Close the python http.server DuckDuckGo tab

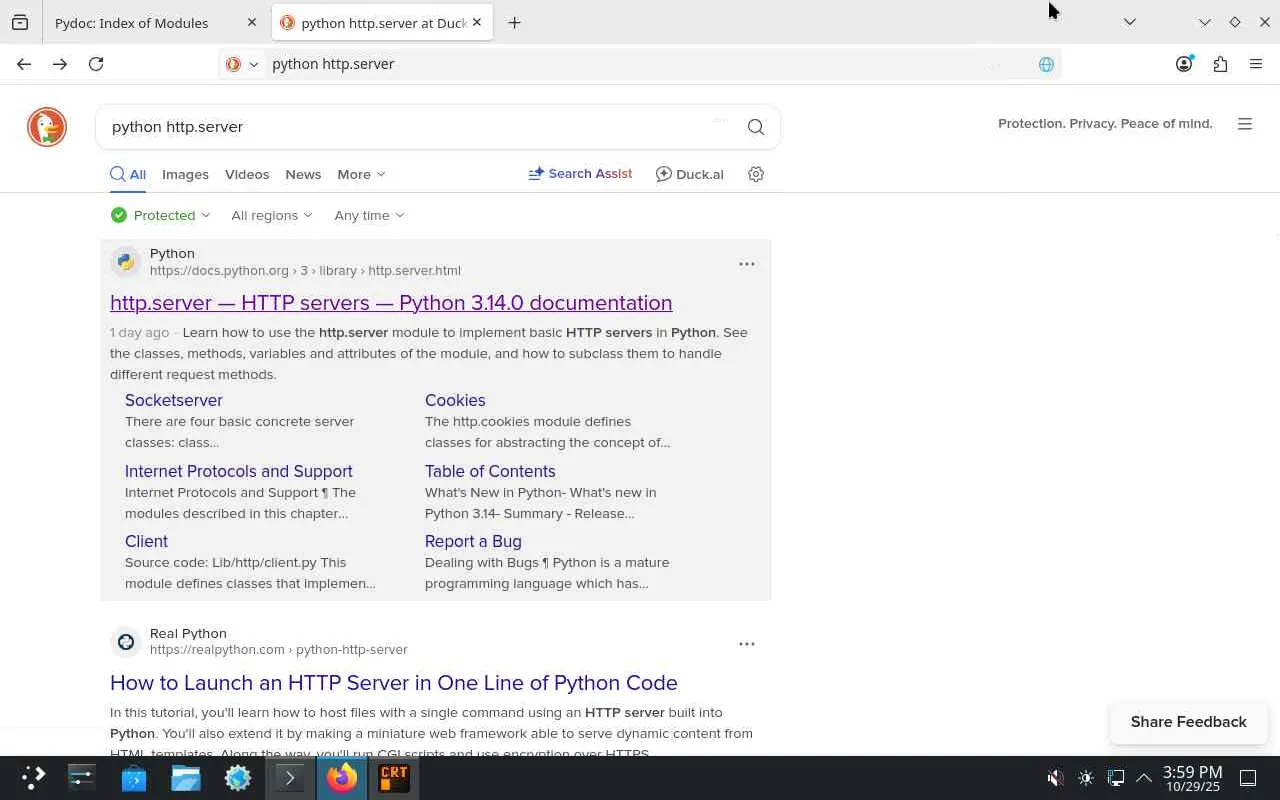(x=477, y=22)
